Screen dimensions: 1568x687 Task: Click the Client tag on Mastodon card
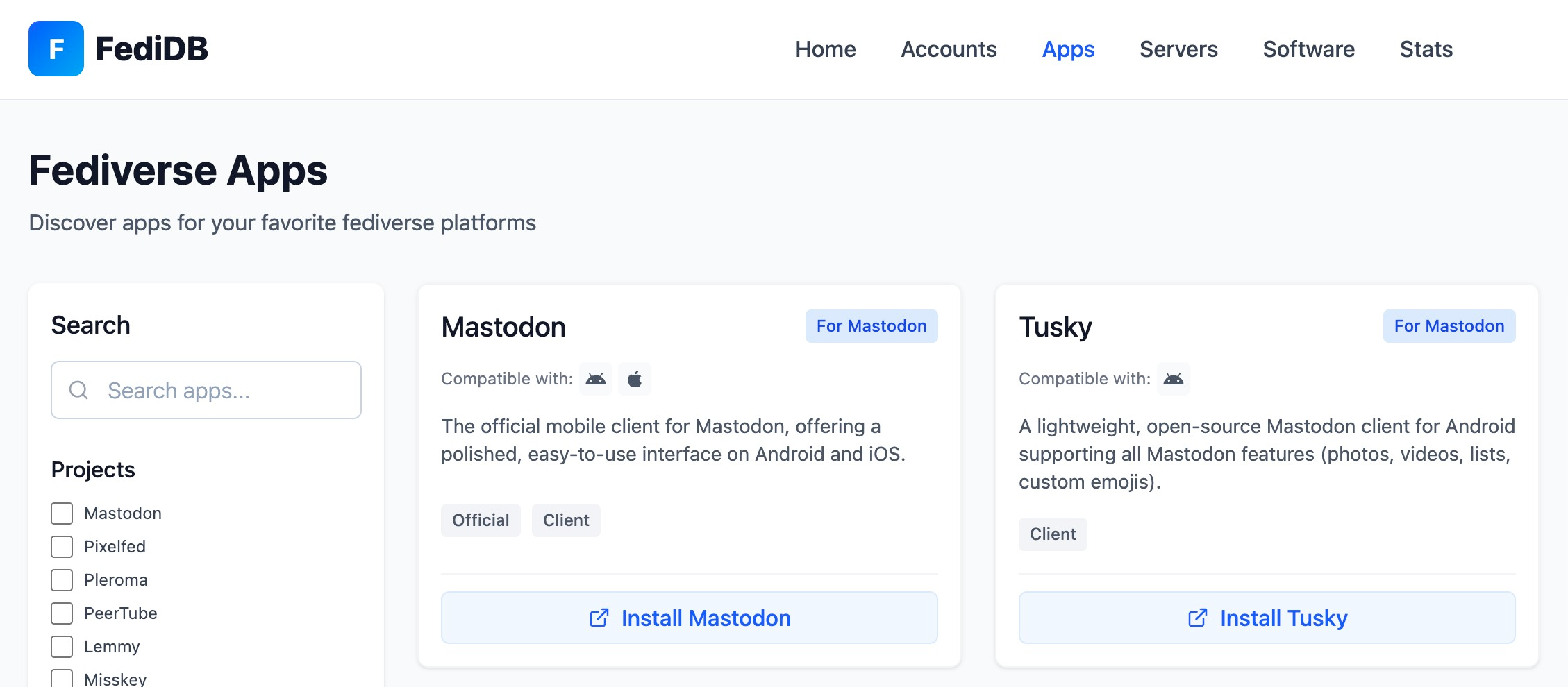pos(566,520)
